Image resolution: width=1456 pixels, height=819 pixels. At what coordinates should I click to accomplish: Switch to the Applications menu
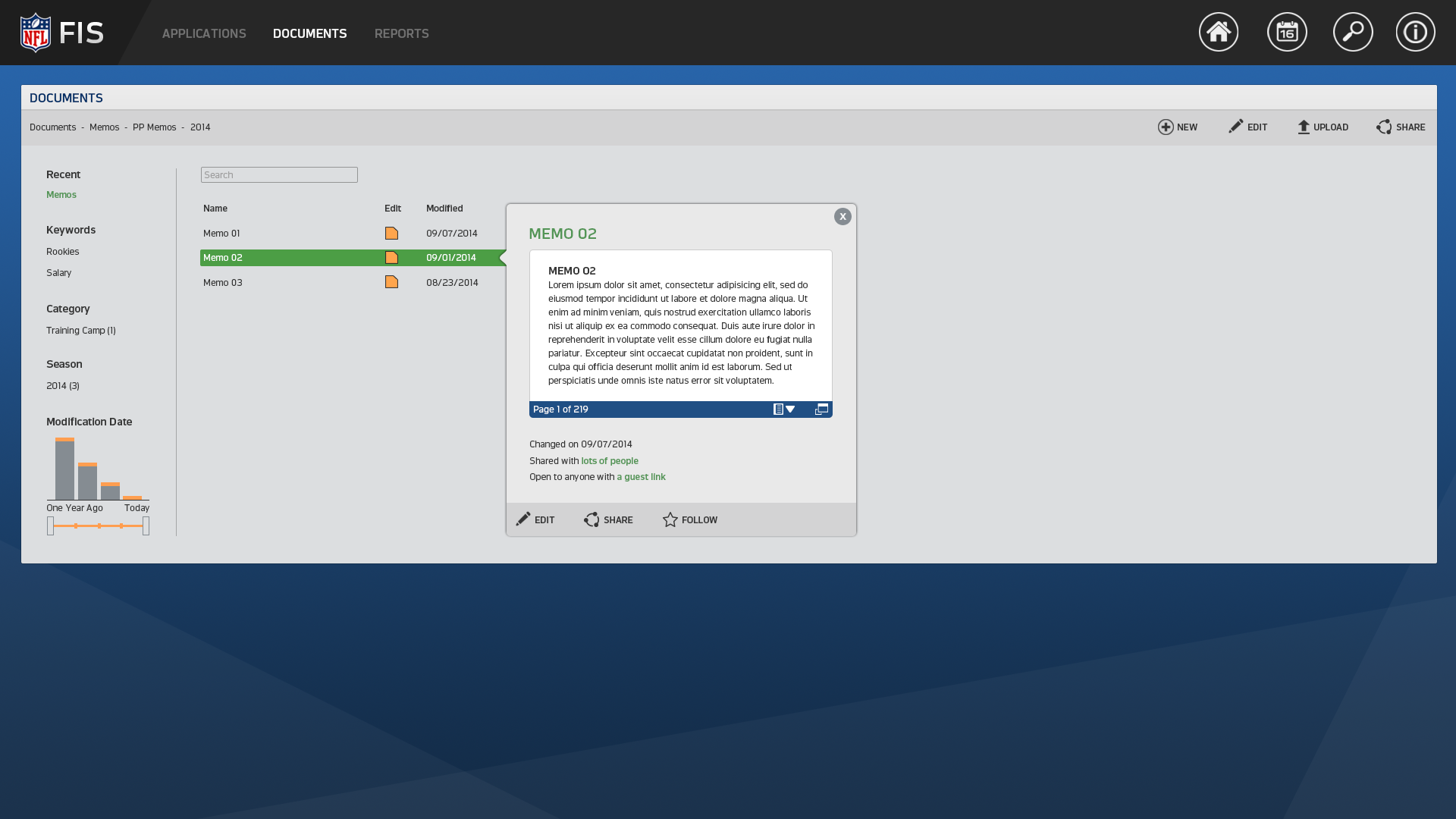[x=204, y=33]
